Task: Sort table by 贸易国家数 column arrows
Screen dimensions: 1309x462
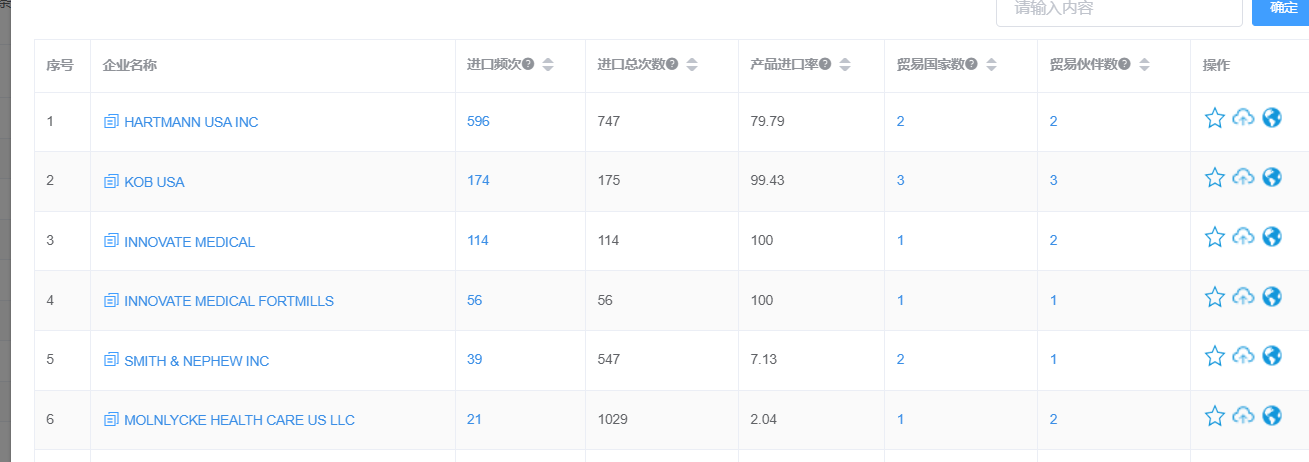Action: point(991,65)
